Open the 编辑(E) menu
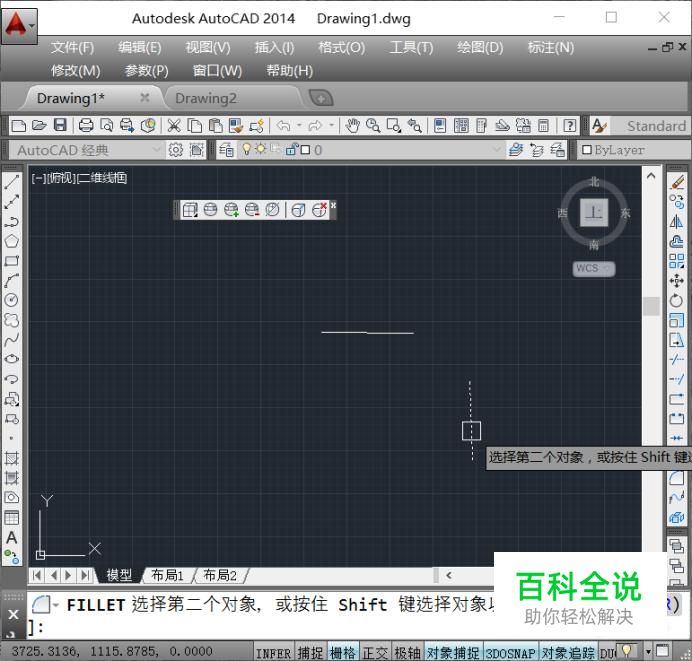Image resolution: width=692 pixels, height=661 pixels. pos(139,47)
